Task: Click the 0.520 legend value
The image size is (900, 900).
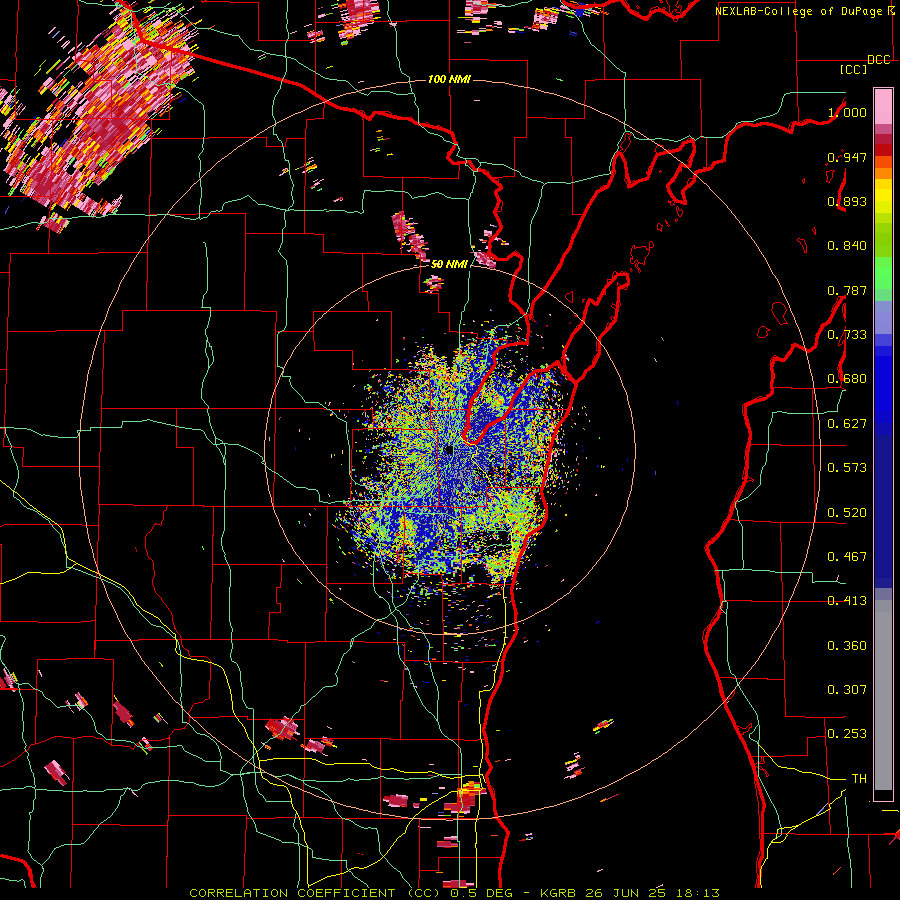Action: tap(847, 513)
